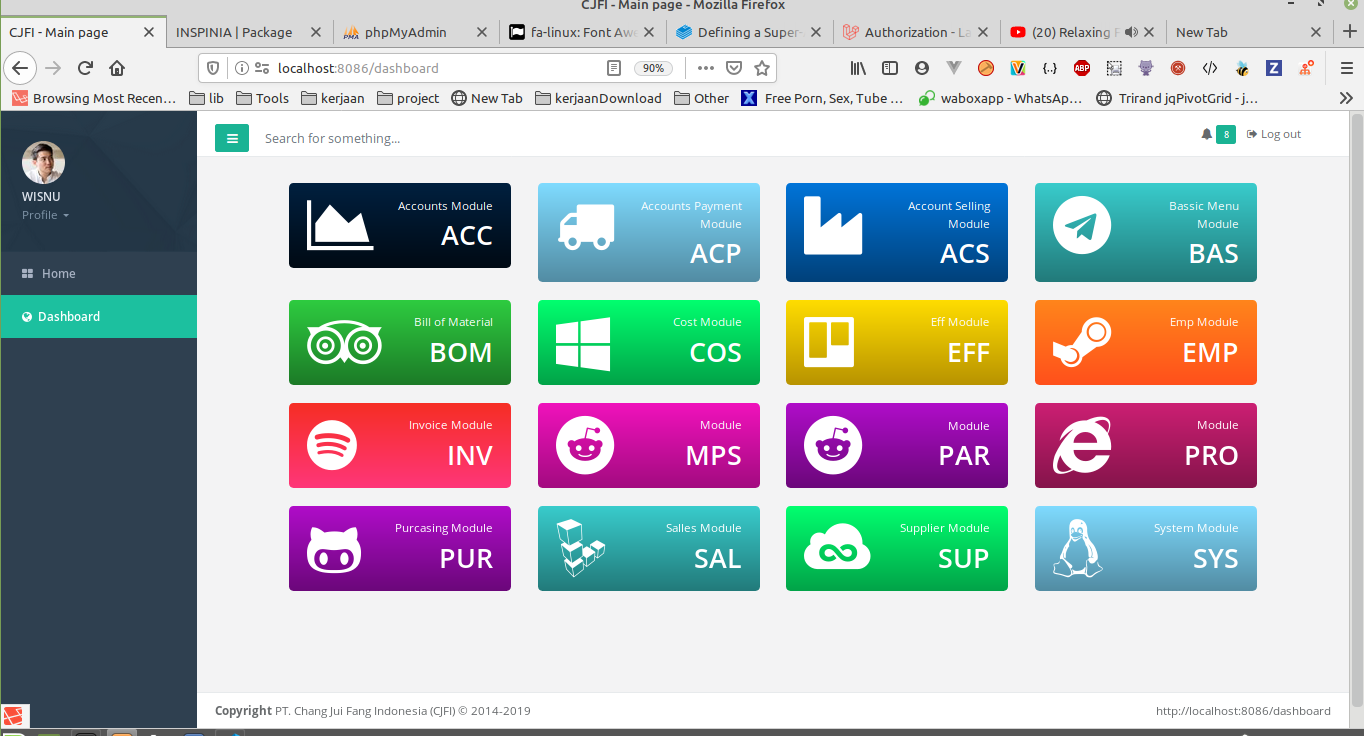Open the EFF Module tile
1364x736 pixels.
pos(897,342)
